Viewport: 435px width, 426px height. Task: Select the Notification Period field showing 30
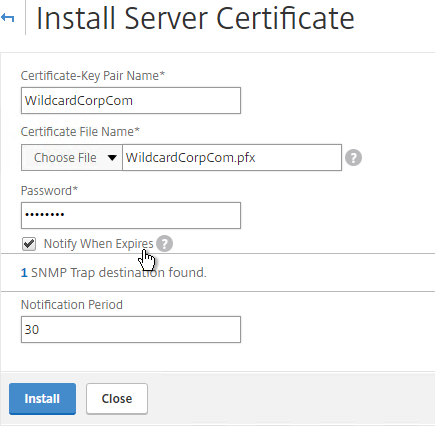(131, 329)
